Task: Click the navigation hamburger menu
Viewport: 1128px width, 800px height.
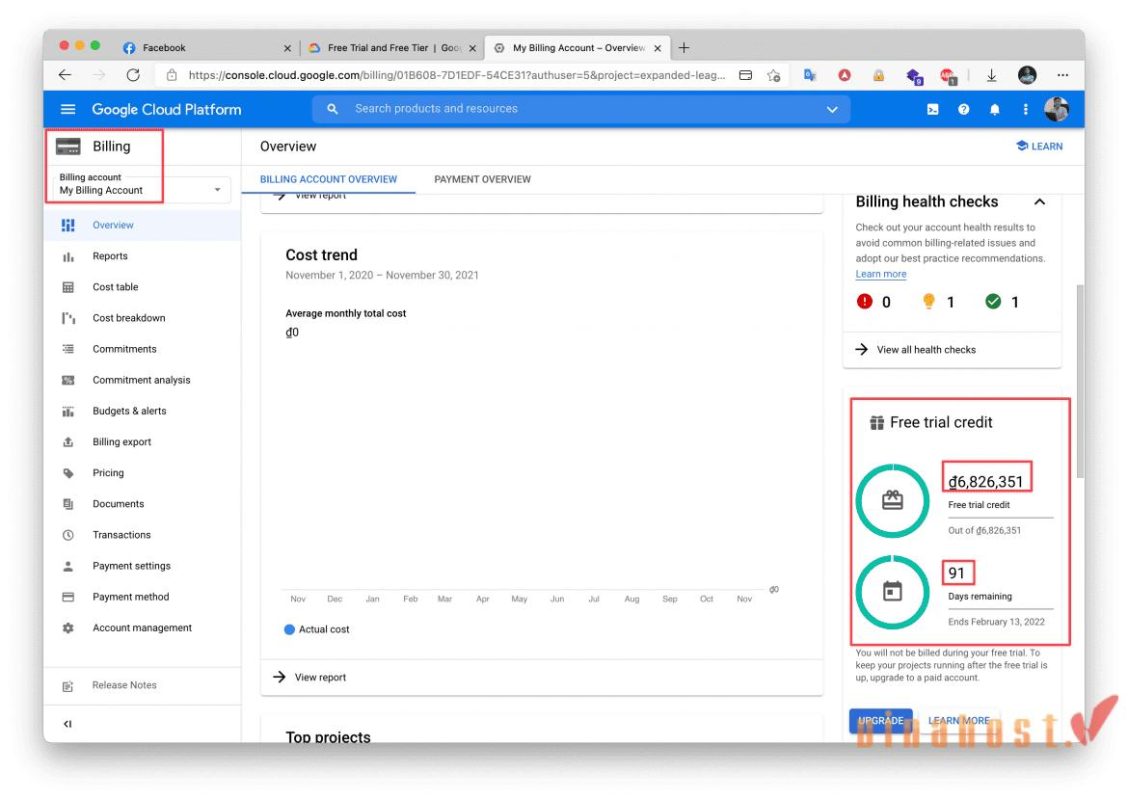Action: point(67,109)
